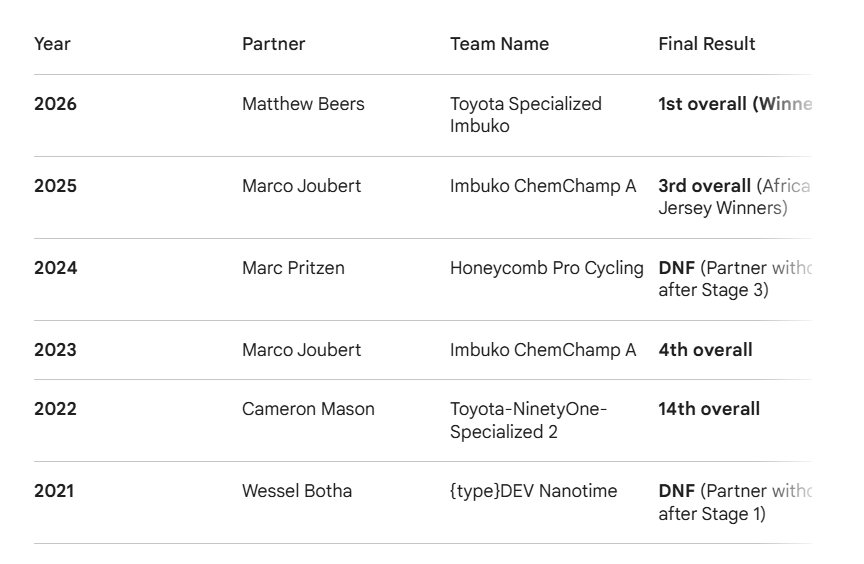Select the Honeycomb Pro Cycling team cell
864x564 pixels.
[546, 268]
